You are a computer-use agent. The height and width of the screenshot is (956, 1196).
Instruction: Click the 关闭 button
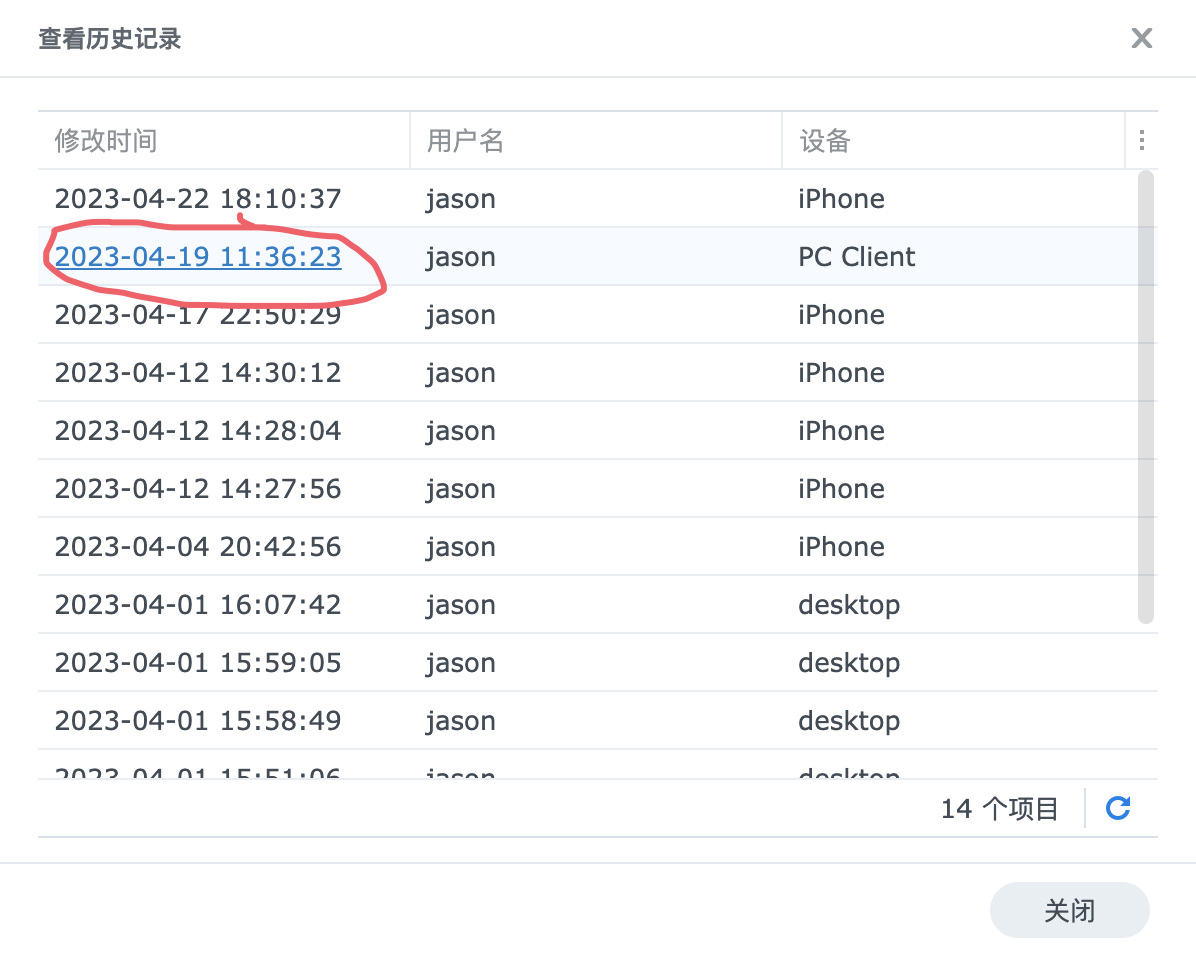[1069, 910]
